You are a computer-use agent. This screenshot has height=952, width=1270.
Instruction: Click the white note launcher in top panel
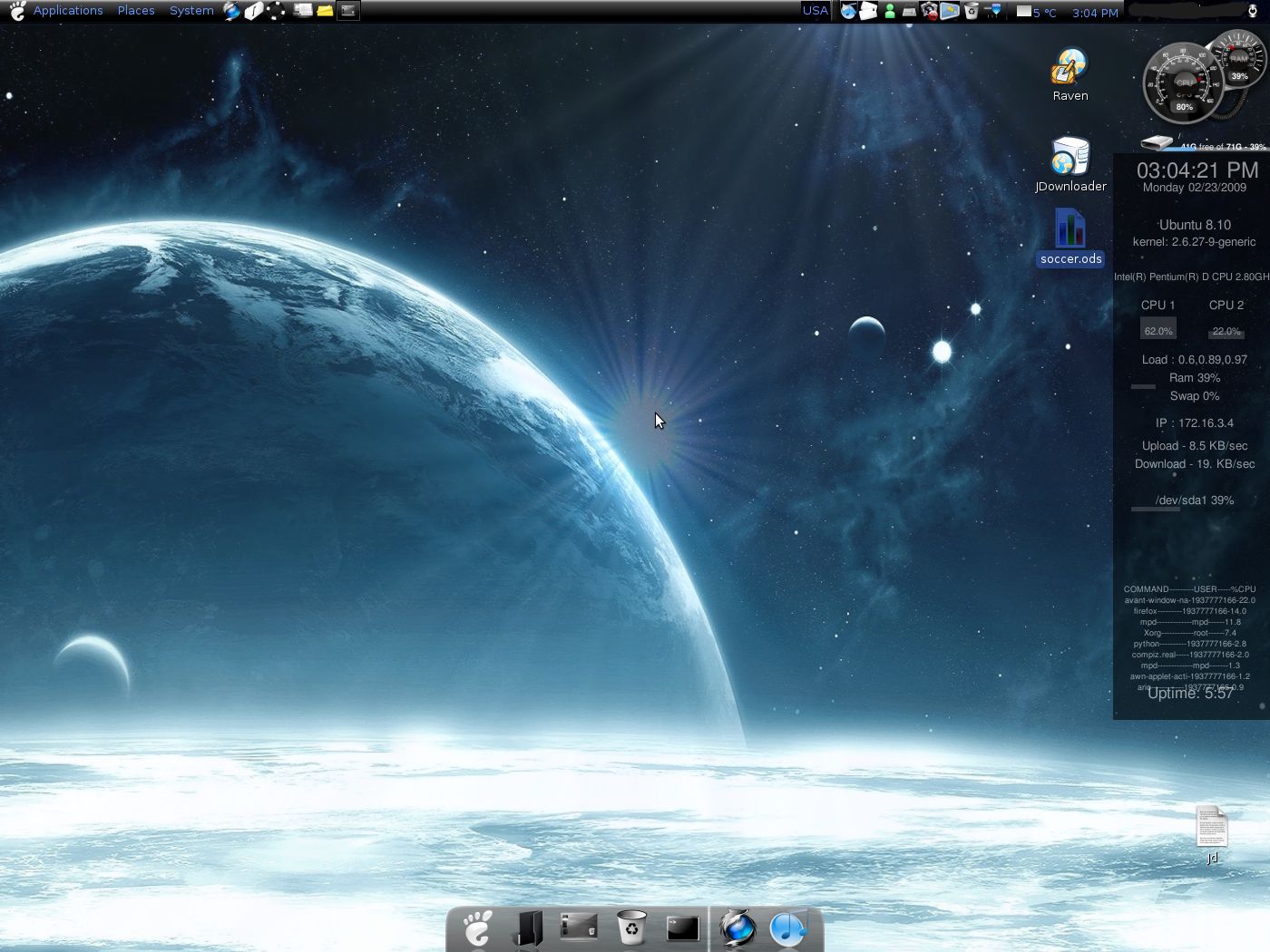(x=254, y=11)
